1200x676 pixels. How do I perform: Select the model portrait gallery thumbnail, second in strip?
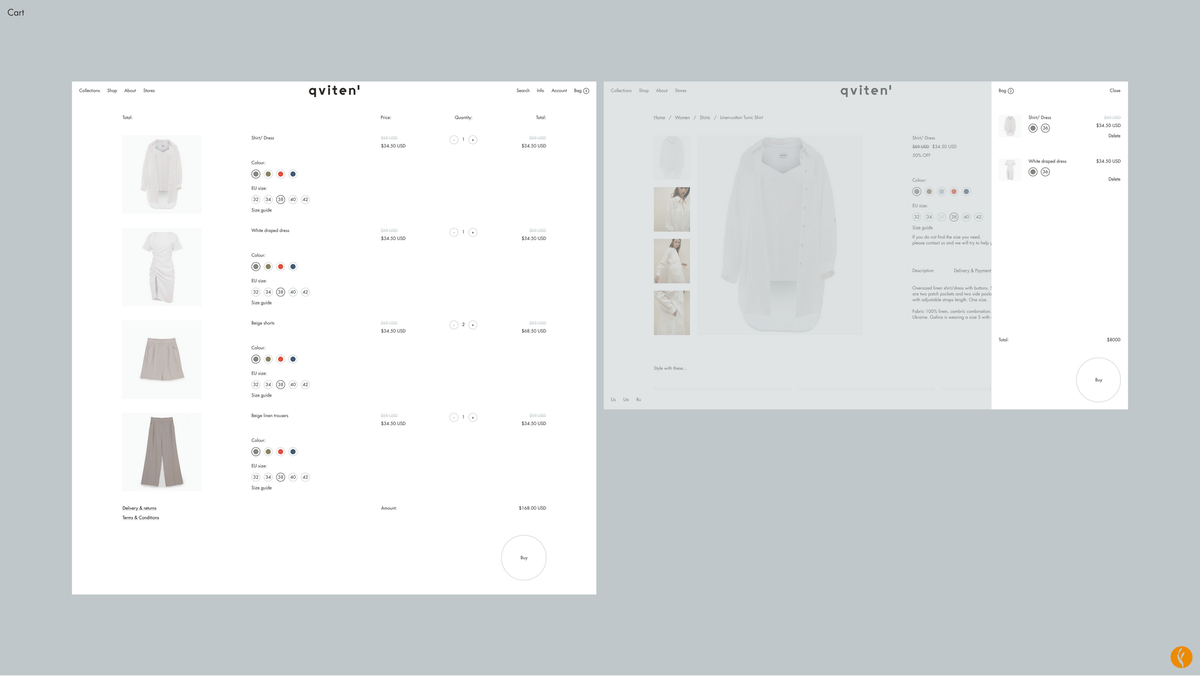(x=672, y=209)
